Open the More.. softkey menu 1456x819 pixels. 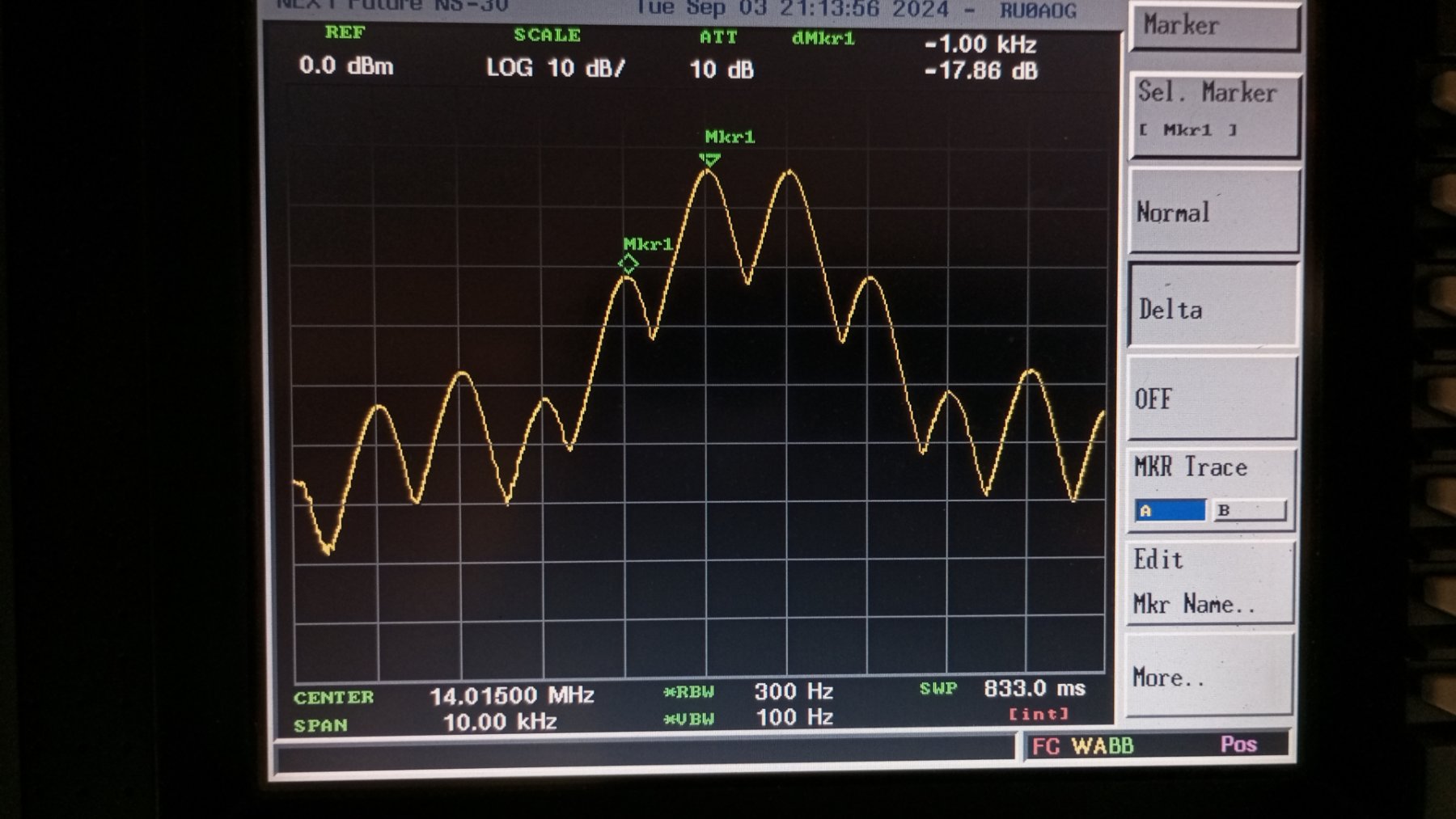tap(1210, 675)
